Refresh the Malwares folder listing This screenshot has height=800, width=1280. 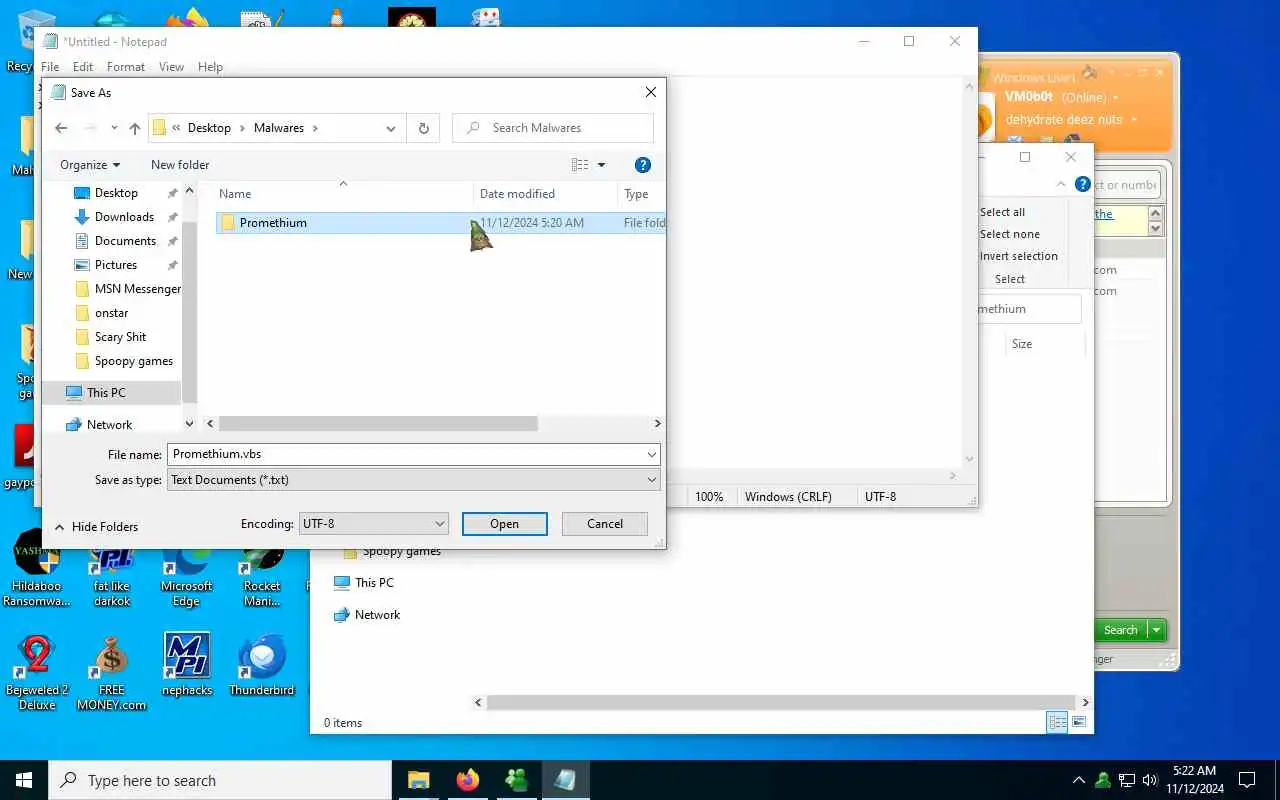click(423, 128)
